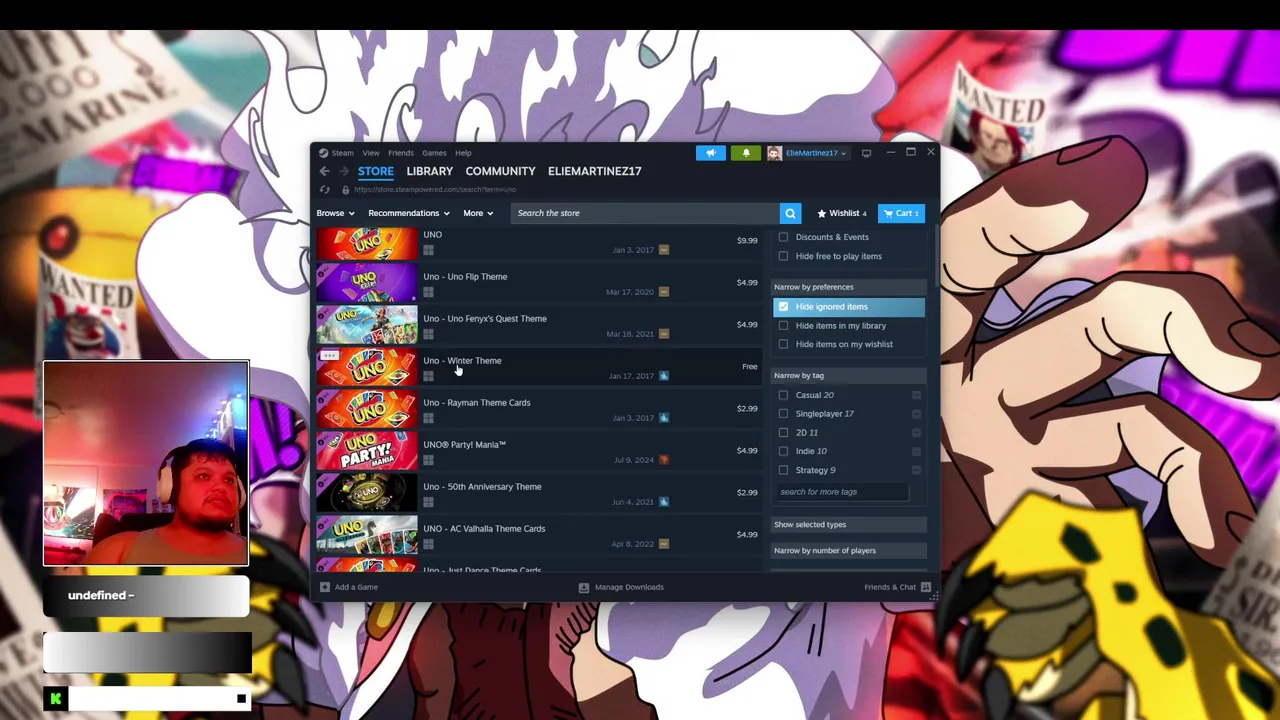Click the Steam logo in the title bar
The image size is (1280, 720).
(323, 153)
